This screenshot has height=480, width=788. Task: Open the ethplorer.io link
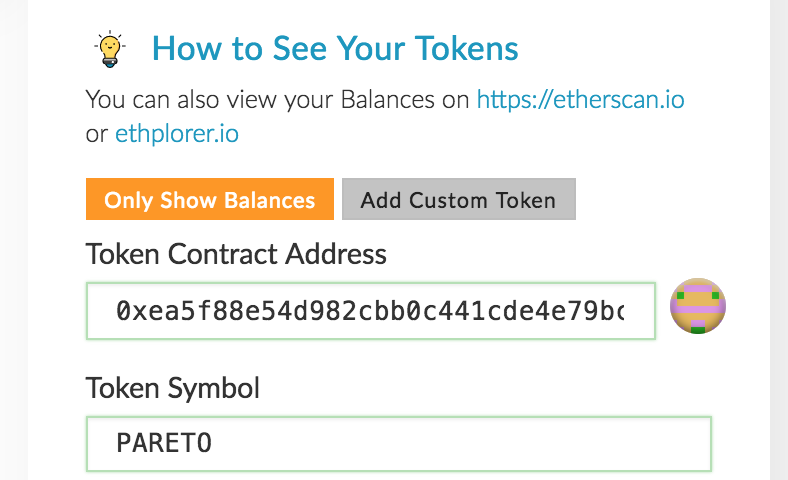pyautogui.click(x=176, y=132)
